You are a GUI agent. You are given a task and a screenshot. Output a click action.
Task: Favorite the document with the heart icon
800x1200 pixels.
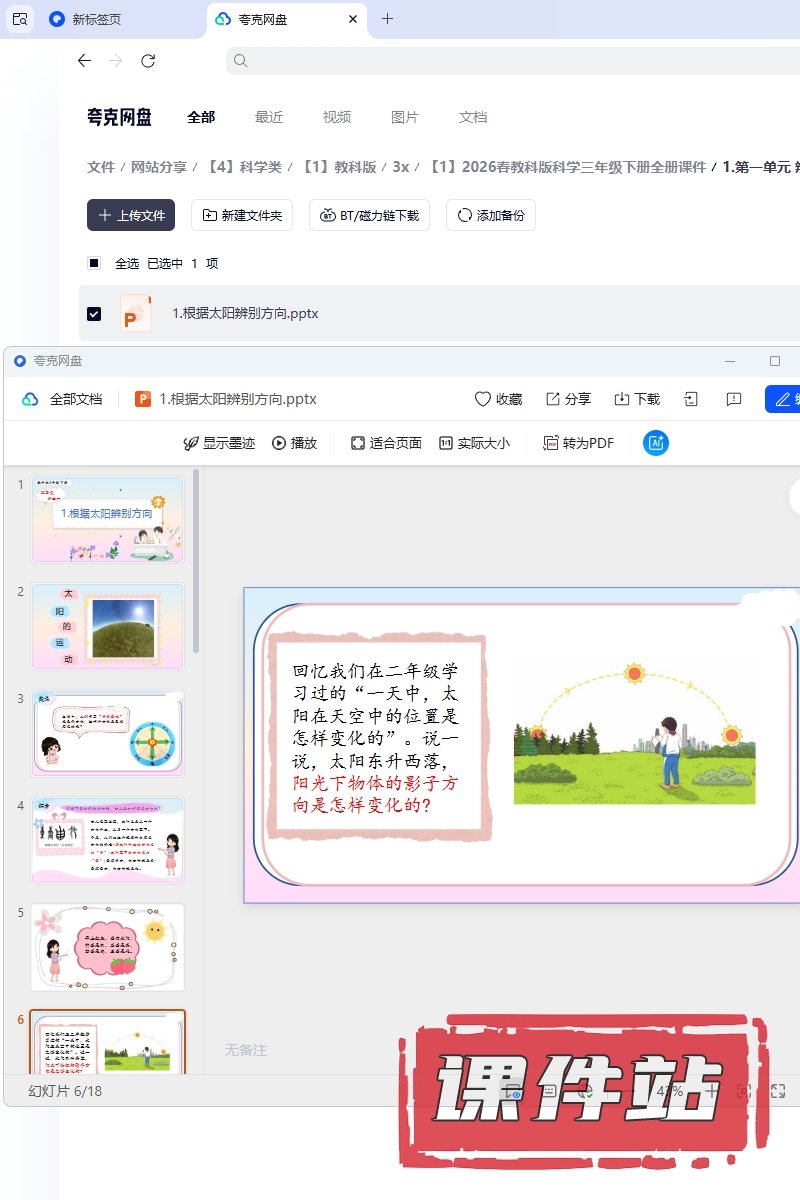[x=498, y=399]
